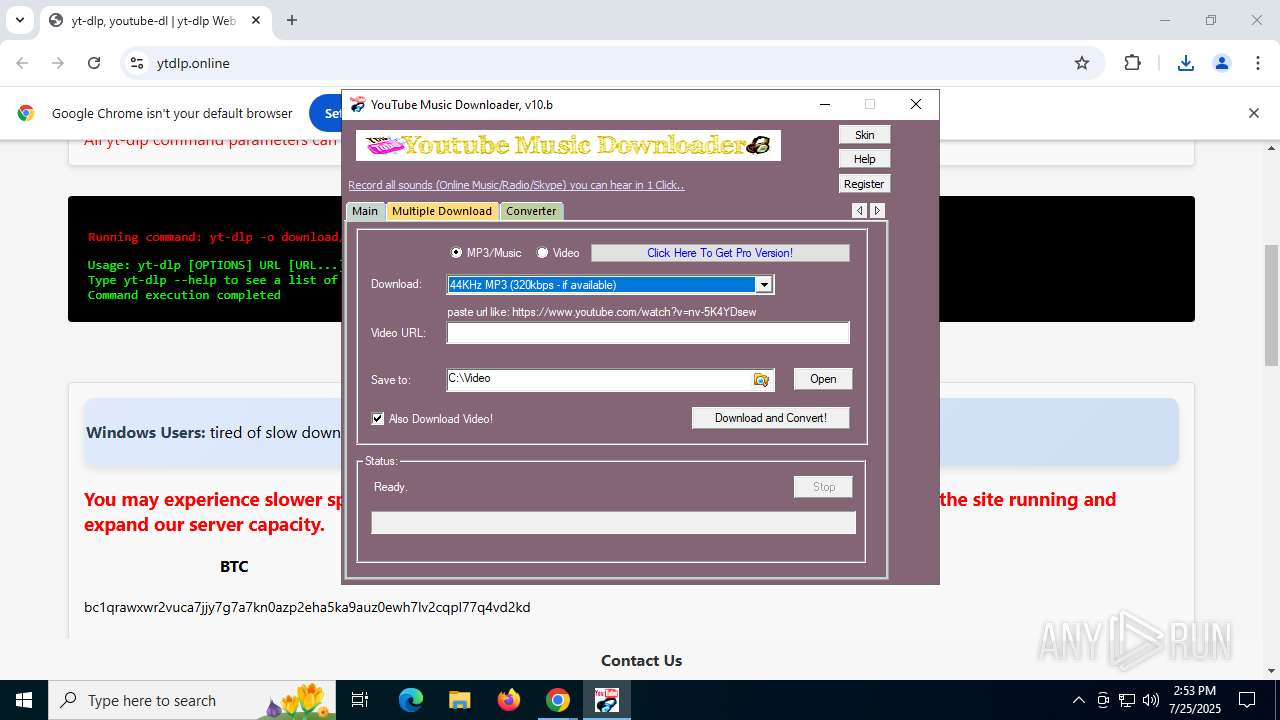Open the volume control in system tray
This screenshot has height=720, width=1280.
click(x=1151, y=700)
